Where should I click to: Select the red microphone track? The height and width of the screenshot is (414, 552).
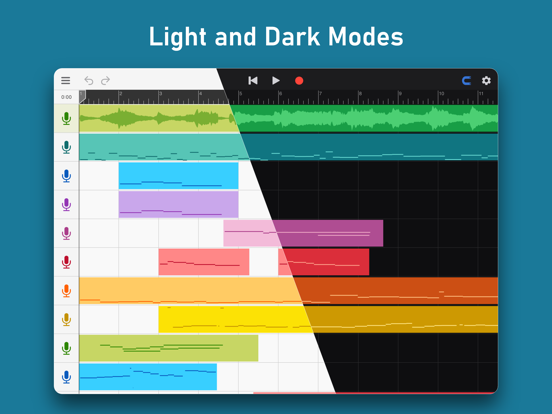pos(67,262)
